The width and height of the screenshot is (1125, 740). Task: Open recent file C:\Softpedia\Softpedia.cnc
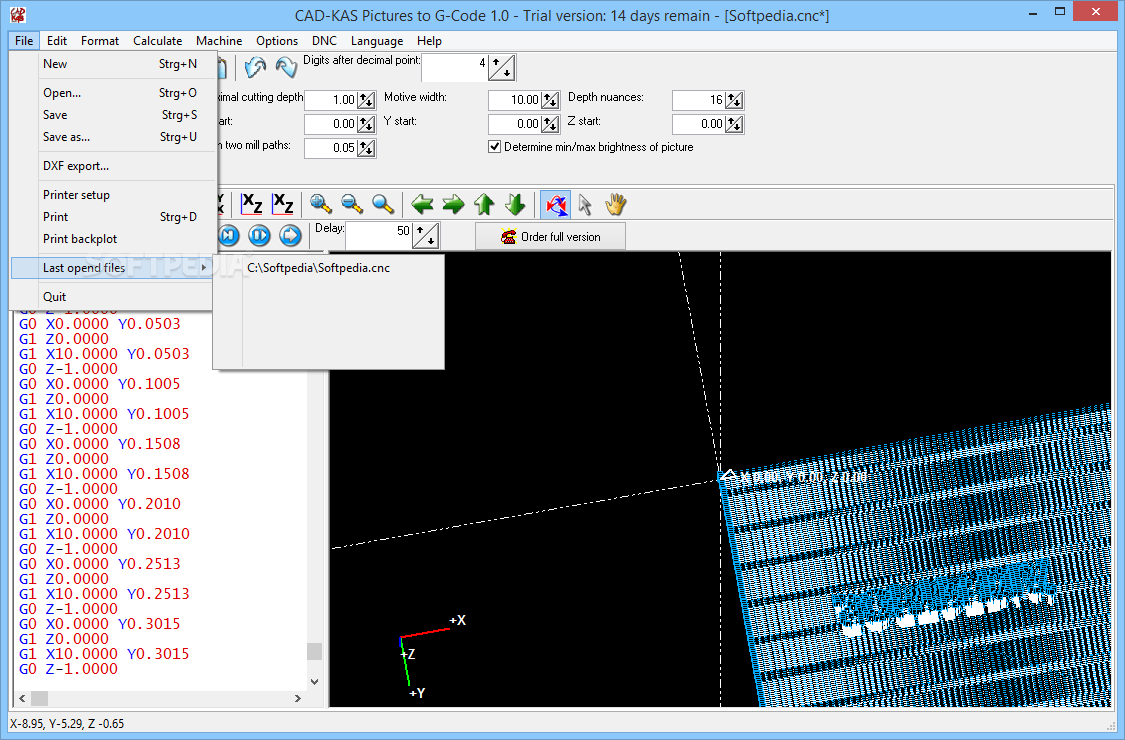[x=316, y=268]
